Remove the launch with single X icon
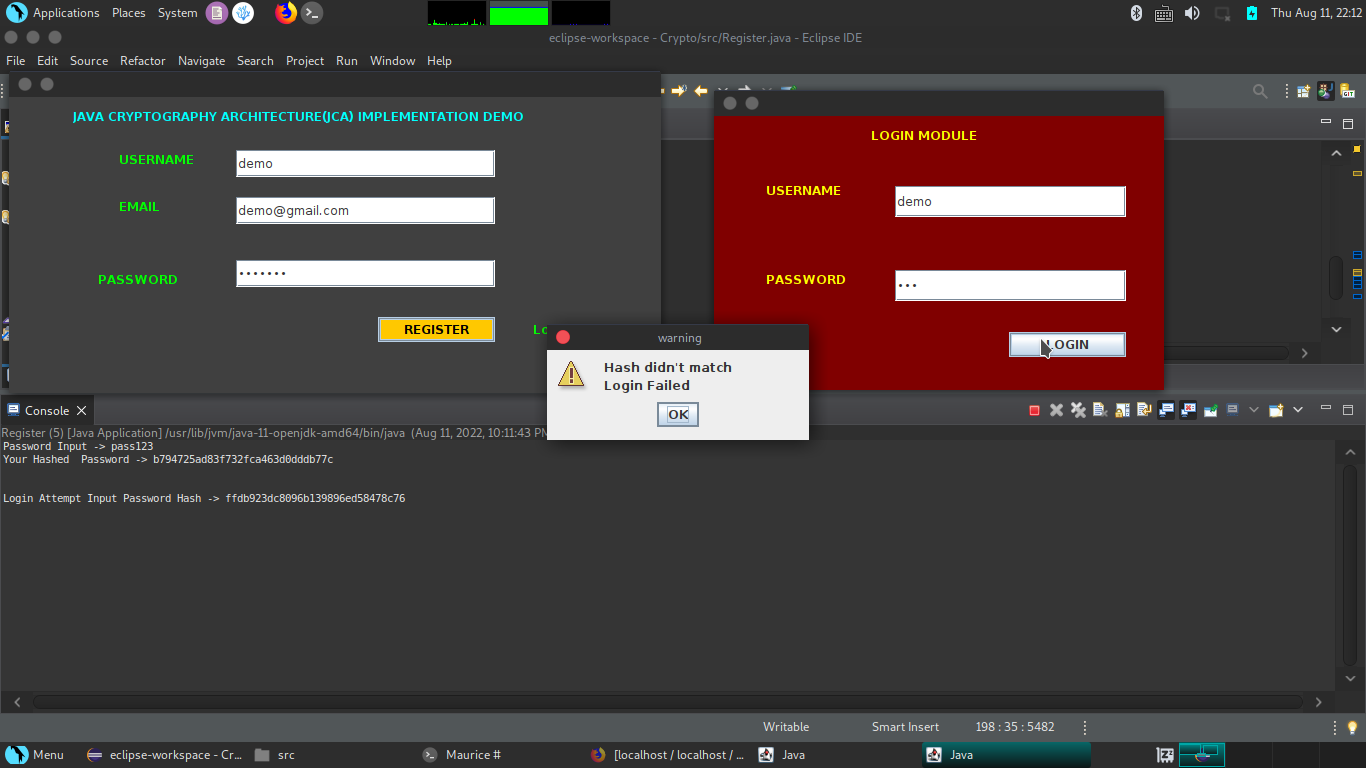1366x768 pixels. tap(1056, 410)
